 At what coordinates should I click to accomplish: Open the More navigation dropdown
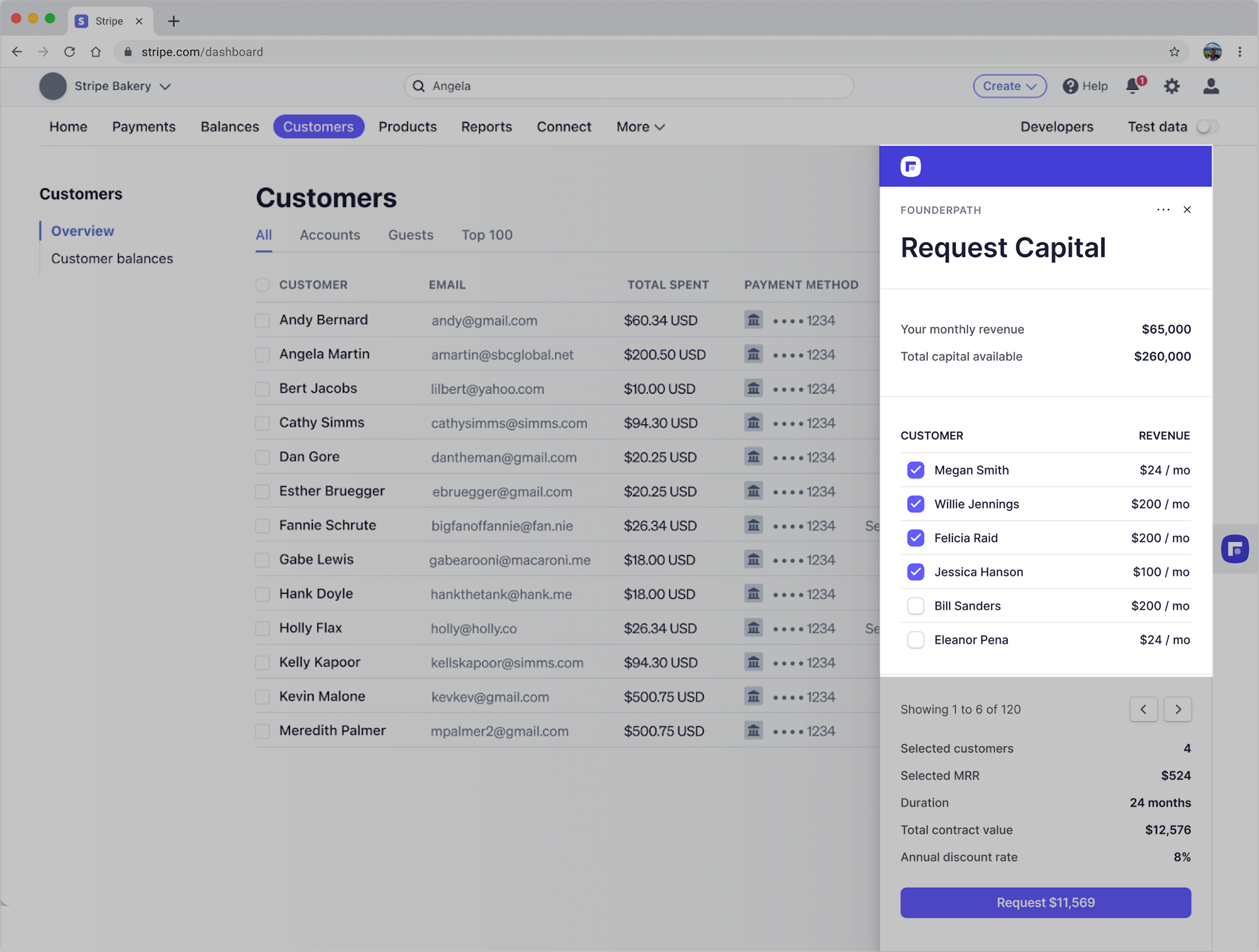point(639,127)
